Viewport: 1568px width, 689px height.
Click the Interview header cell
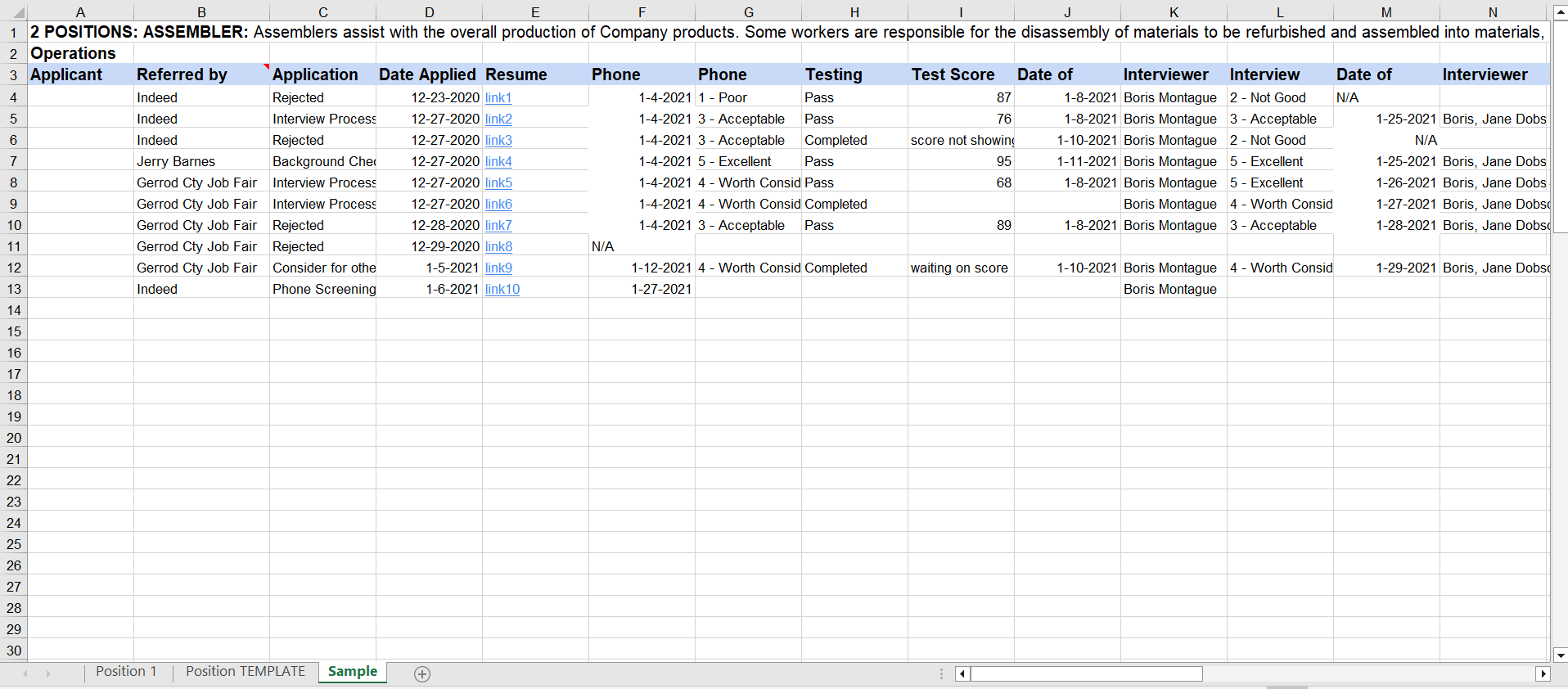pos(1280,74)
